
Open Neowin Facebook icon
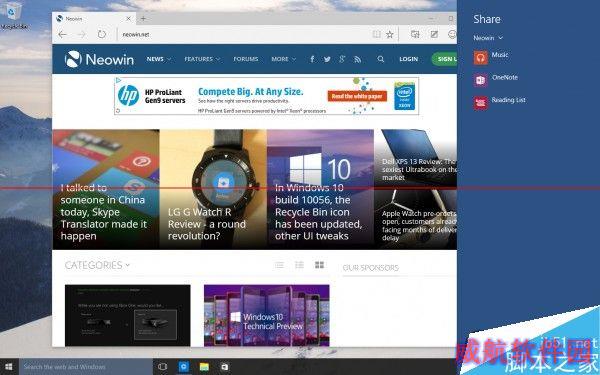pyautogui.click(x=312, y=59)
